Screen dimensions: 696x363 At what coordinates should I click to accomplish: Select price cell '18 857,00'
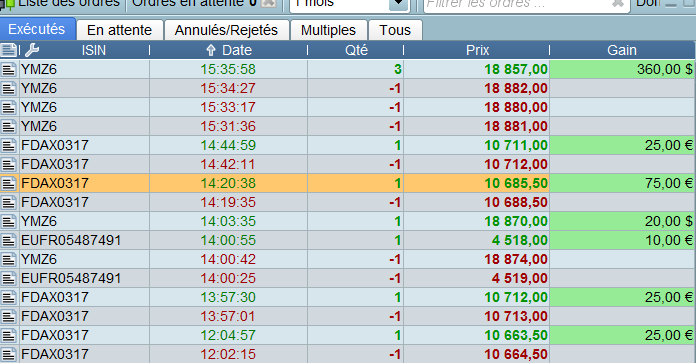coord(477,69)
